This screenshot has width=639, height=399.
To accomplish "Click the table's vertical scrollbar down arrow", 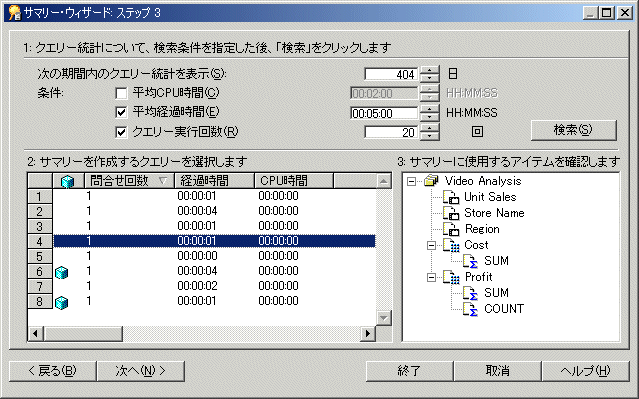I will [383, 317].
